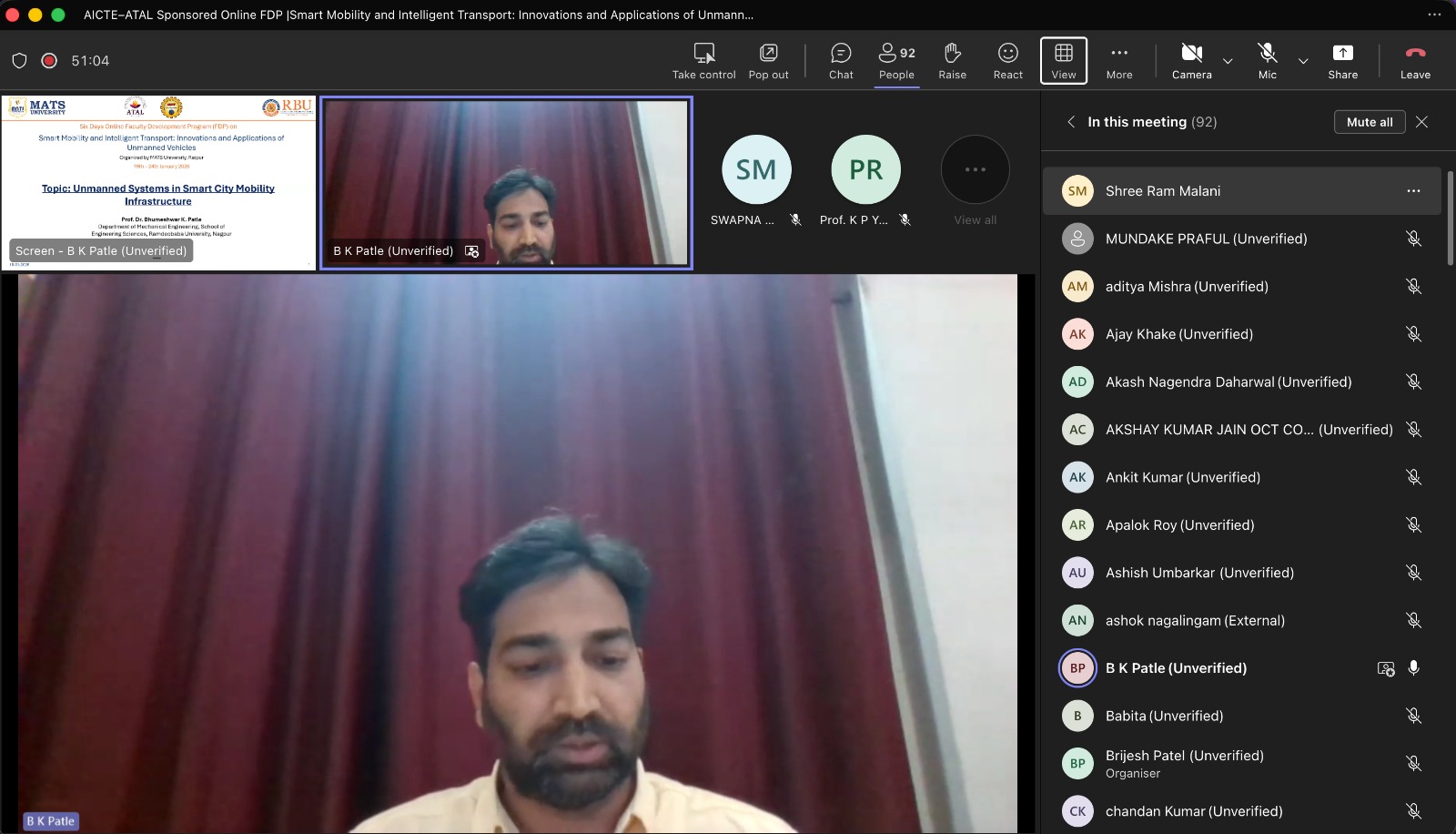Select the People tab in toolbar
1456x834 pixels.
[x=896, y=61]
